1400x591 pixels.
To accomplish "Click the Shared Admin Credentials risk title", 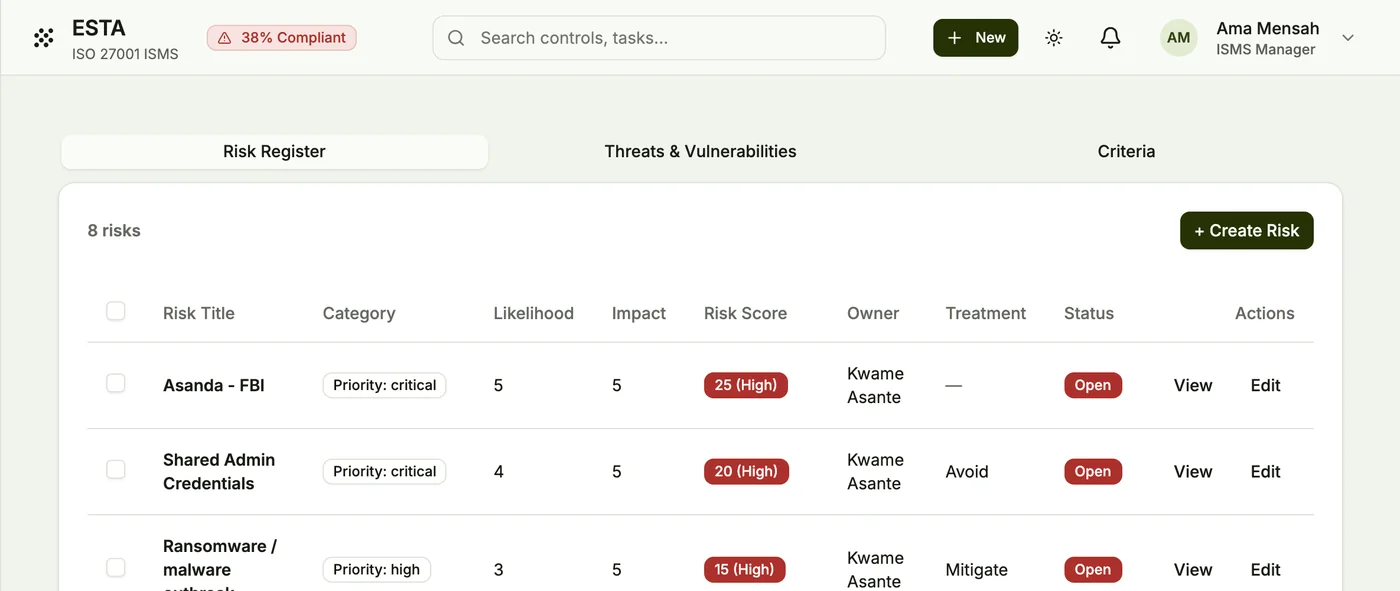I will coord(219,471).
